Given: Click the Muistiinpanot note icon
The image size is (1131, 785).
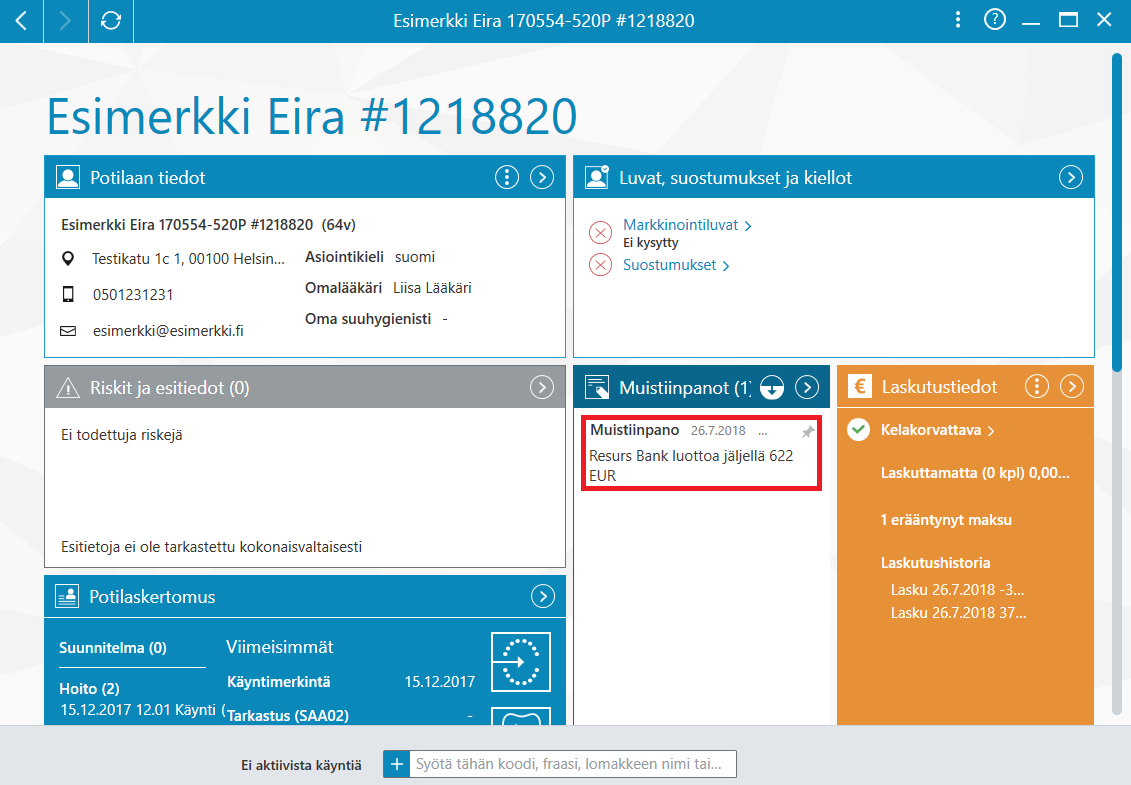Looking at the screenshot, I should click(x=597, y=387).
